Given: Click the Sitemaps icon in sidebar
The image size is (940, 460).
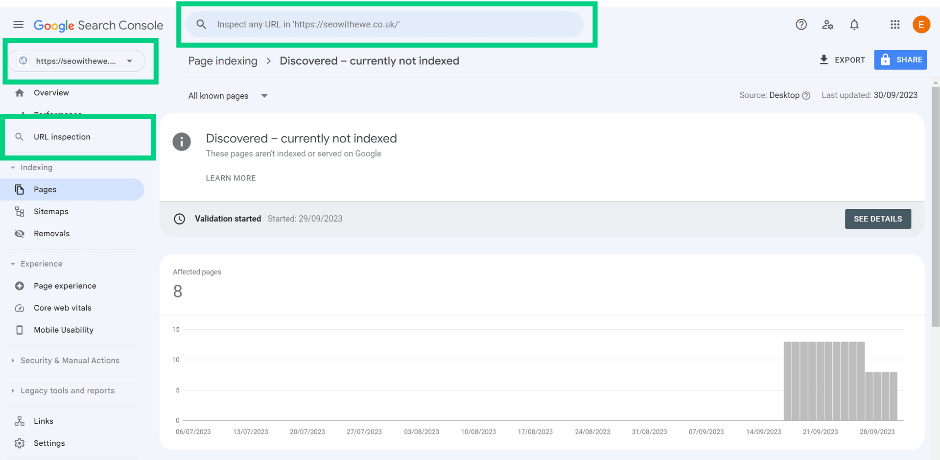Looking at the screenshot, I should (x=19, y=212).
